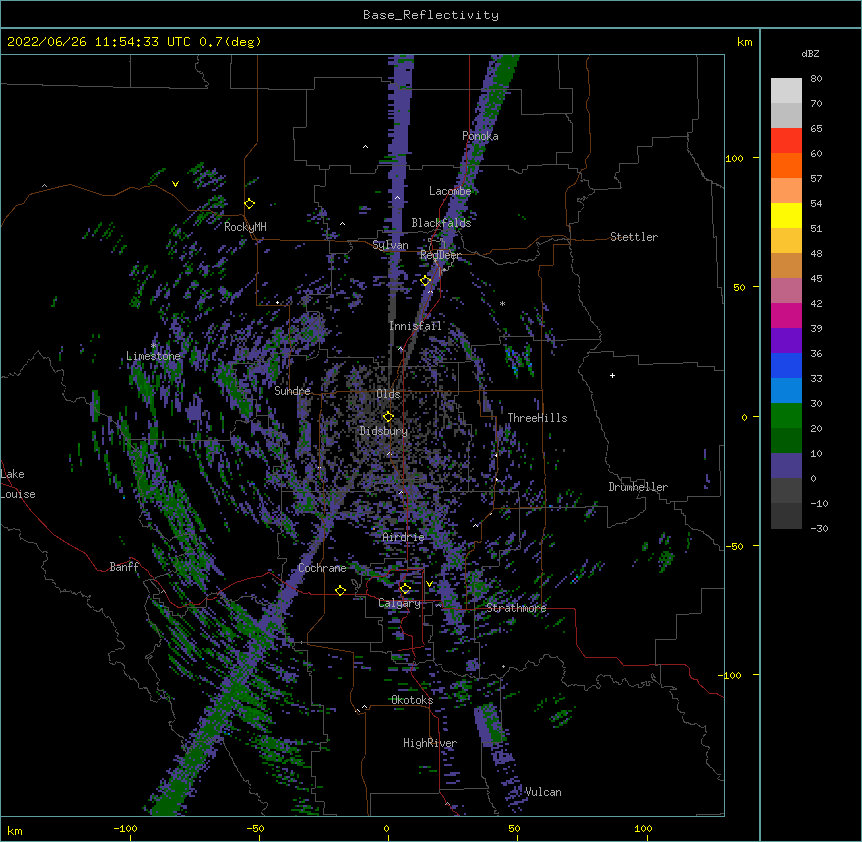Viewport: 862px width, 842px height.
Task: Choose the magenta 39–42 dBZ legend band
Action: click(786, 315)
